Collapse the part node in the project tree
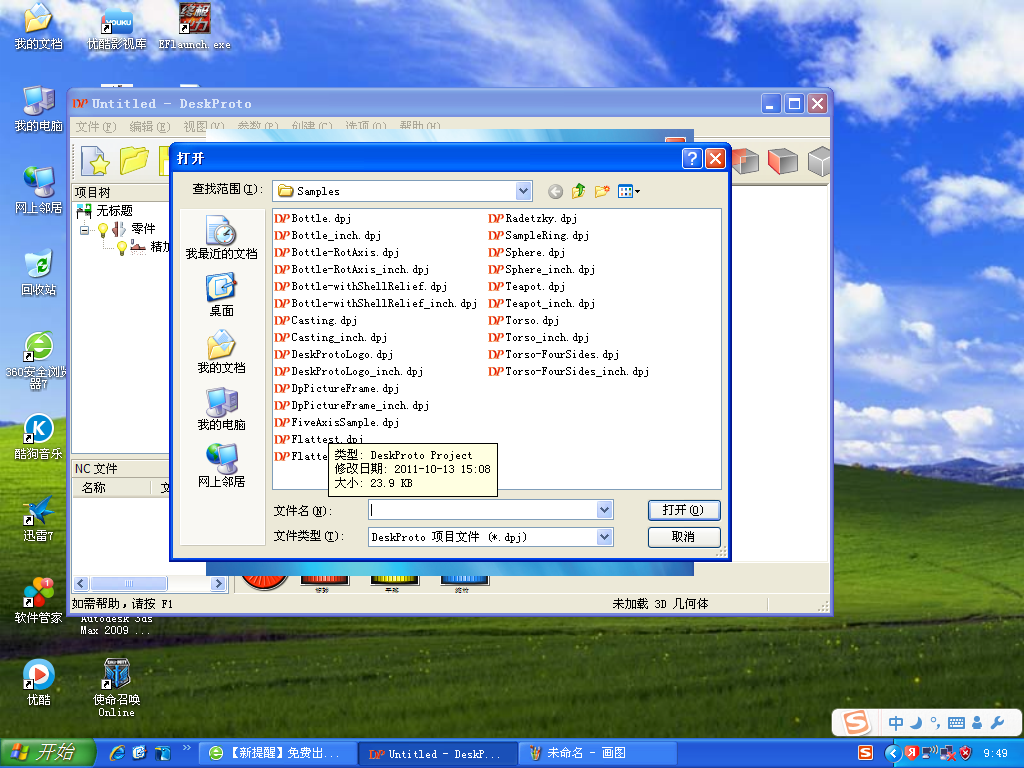Image resolution: width=1024 pixels, height=768 pixels. coord(84,229)
